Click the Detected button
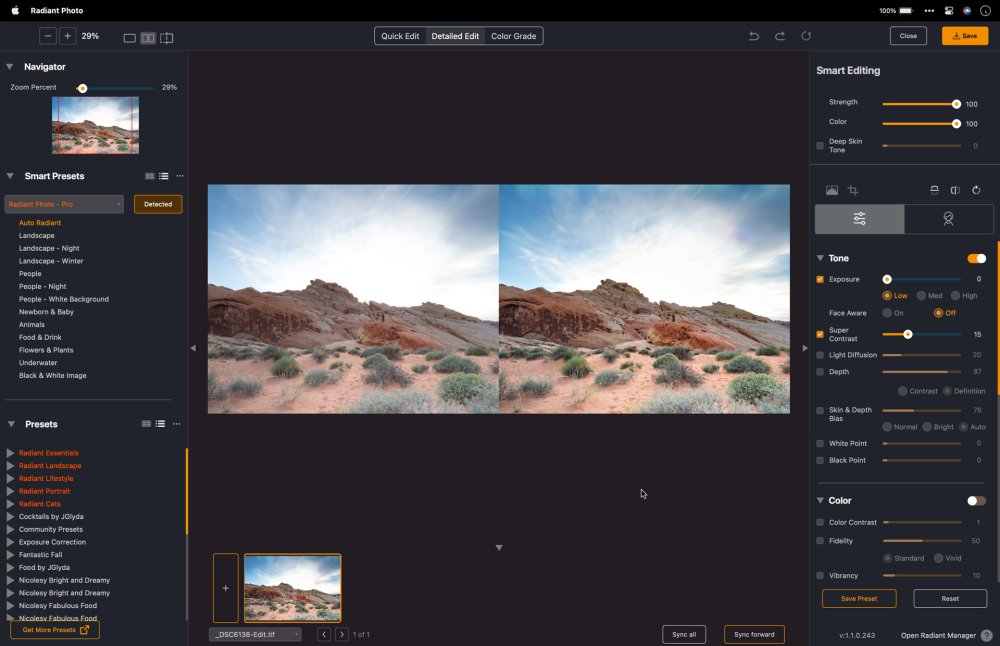This screenshot has width=1000, height=646. pos(158,204)
